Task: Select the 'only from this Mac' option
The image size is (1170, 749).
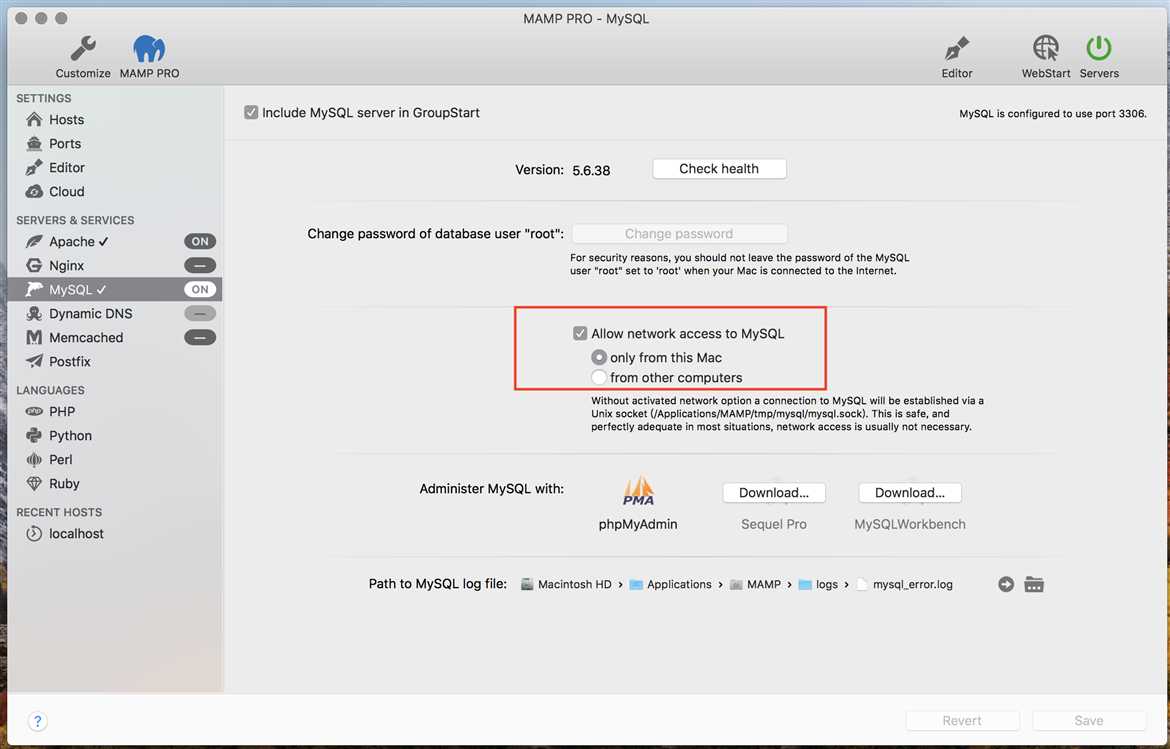Action: pyautogui.click(x=599, y=357)
